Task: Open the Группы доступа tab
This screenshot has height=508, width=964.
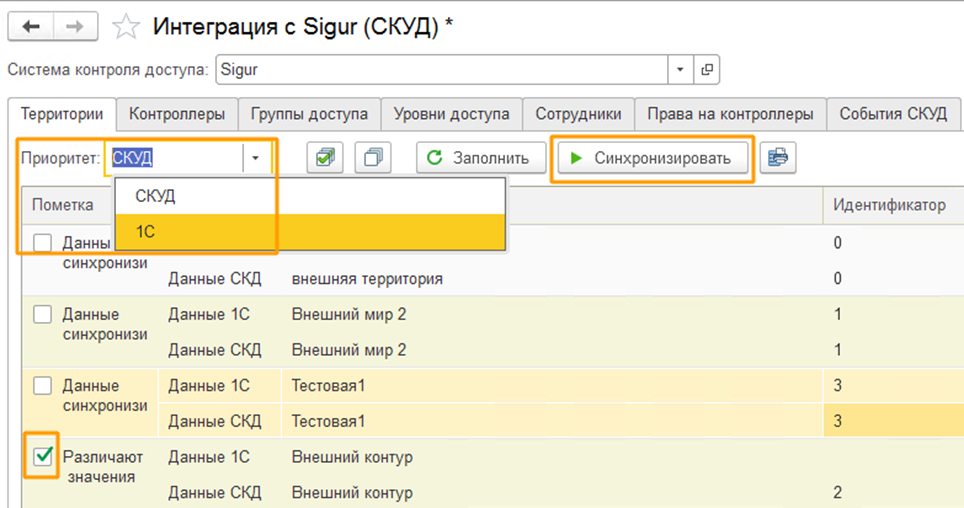Action: pos(309,114)
